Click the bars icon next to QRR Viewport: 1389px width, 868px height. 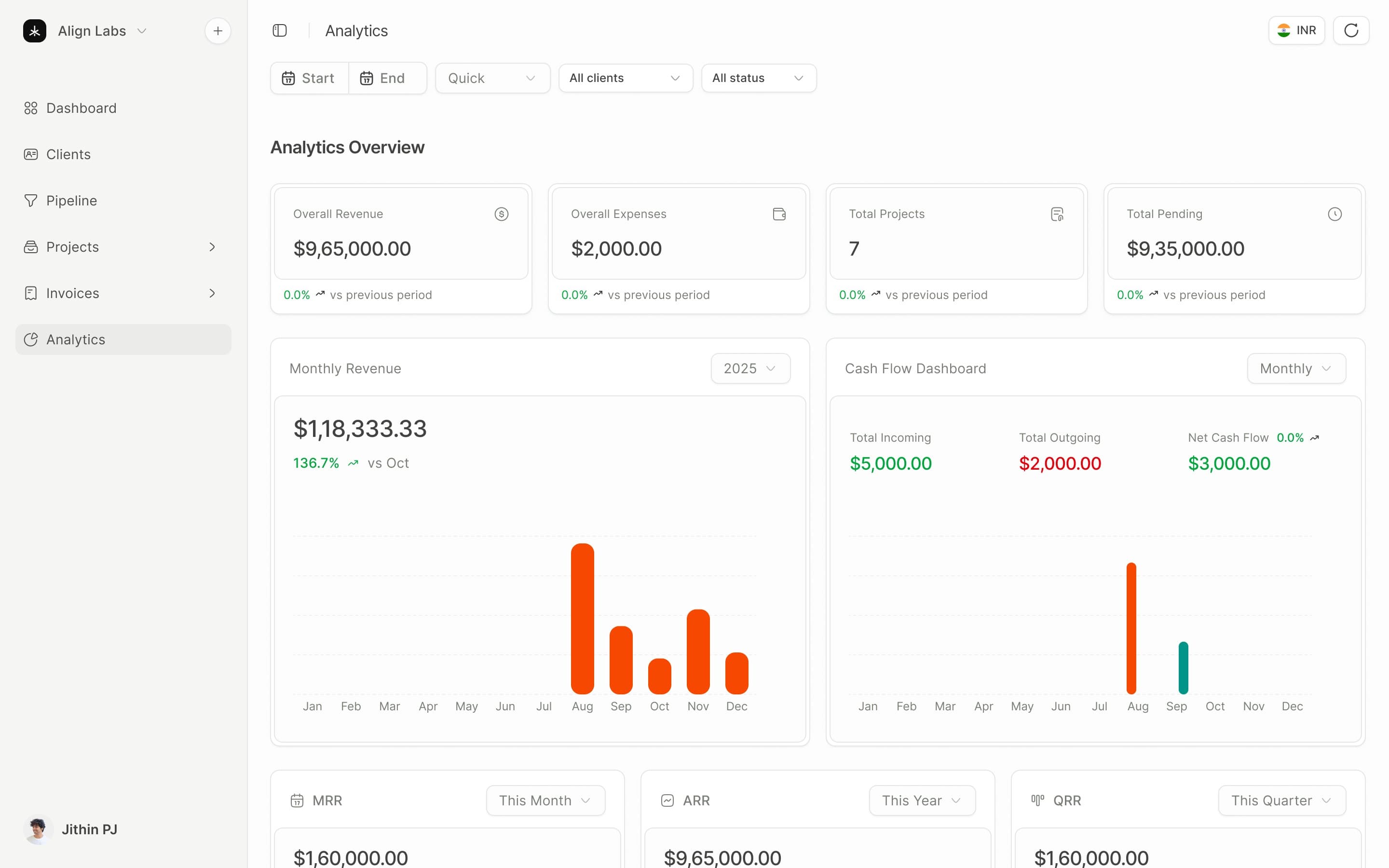click(1037, 800)
